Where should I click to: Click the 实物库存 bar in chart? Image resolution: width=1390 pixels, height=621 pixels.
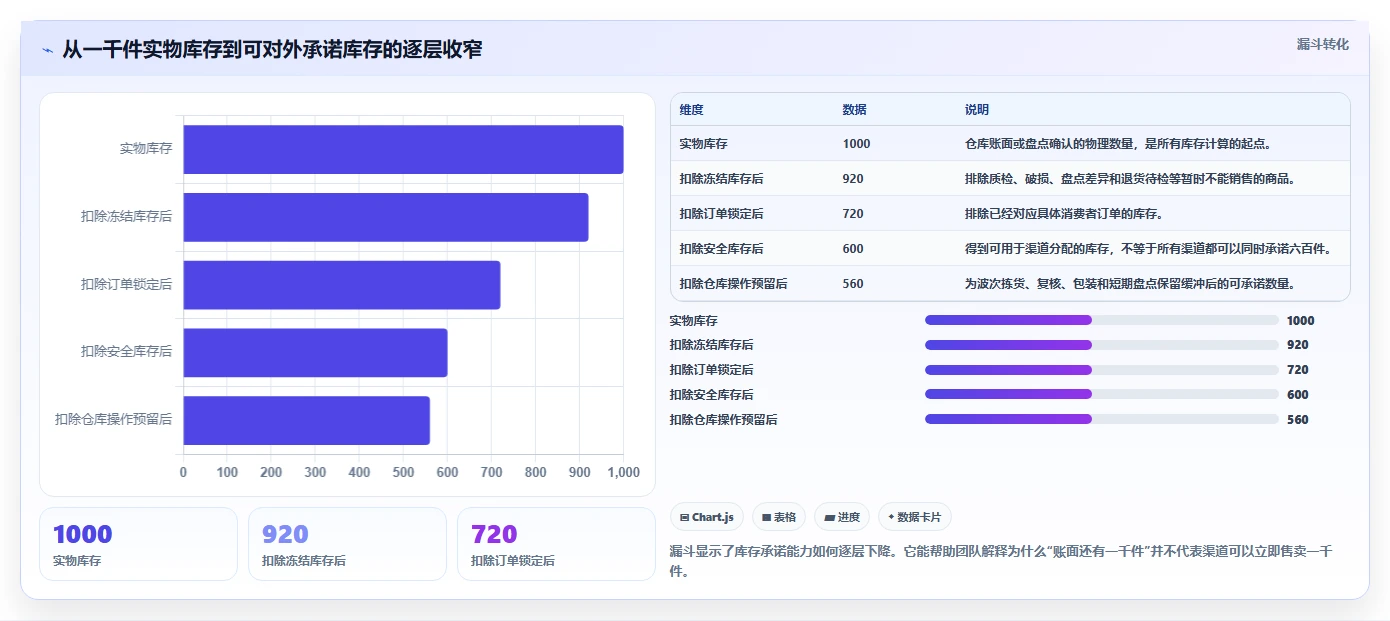pyautogui.click(x=403, y=149)
